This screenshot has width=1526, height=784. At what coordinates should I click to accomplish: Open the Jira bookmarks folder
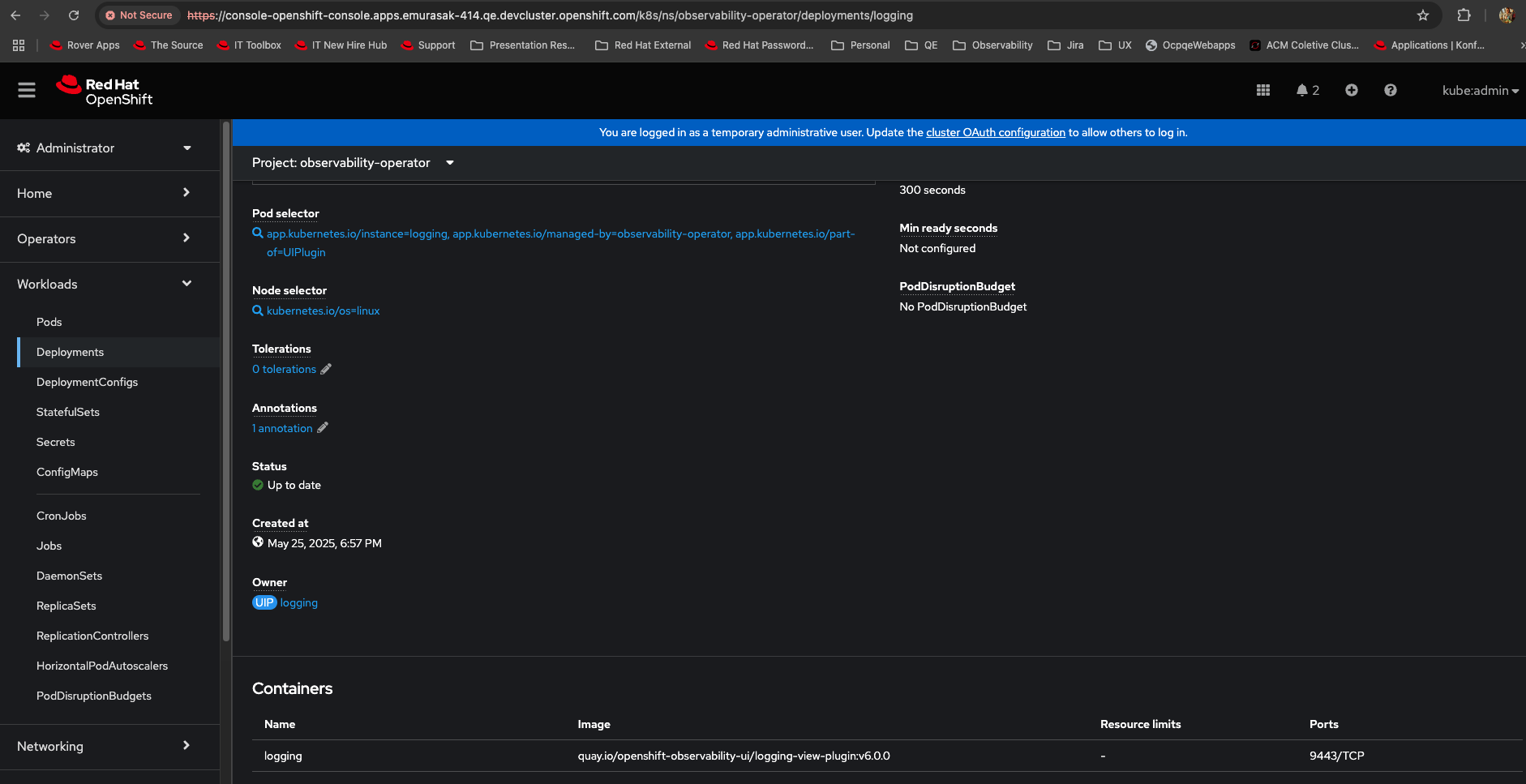pos(1065,45)
